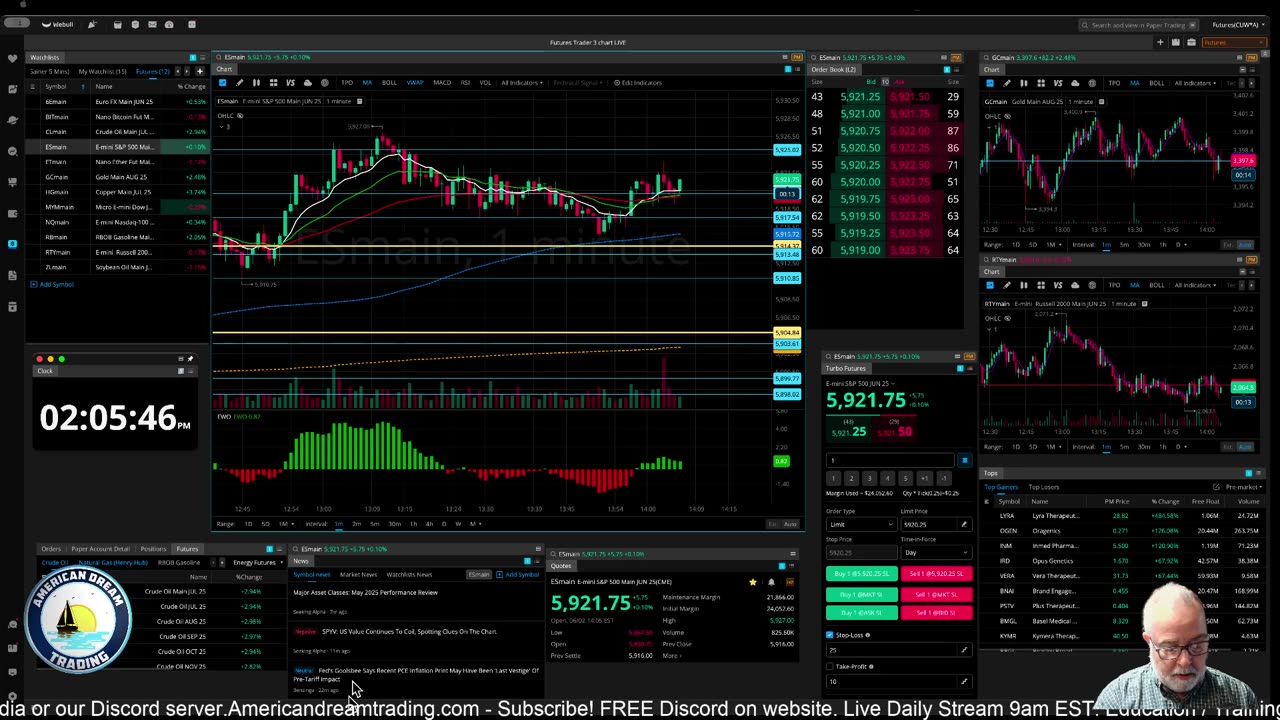Click Add Symbol in the Watchlists panel

click(52, 285)
